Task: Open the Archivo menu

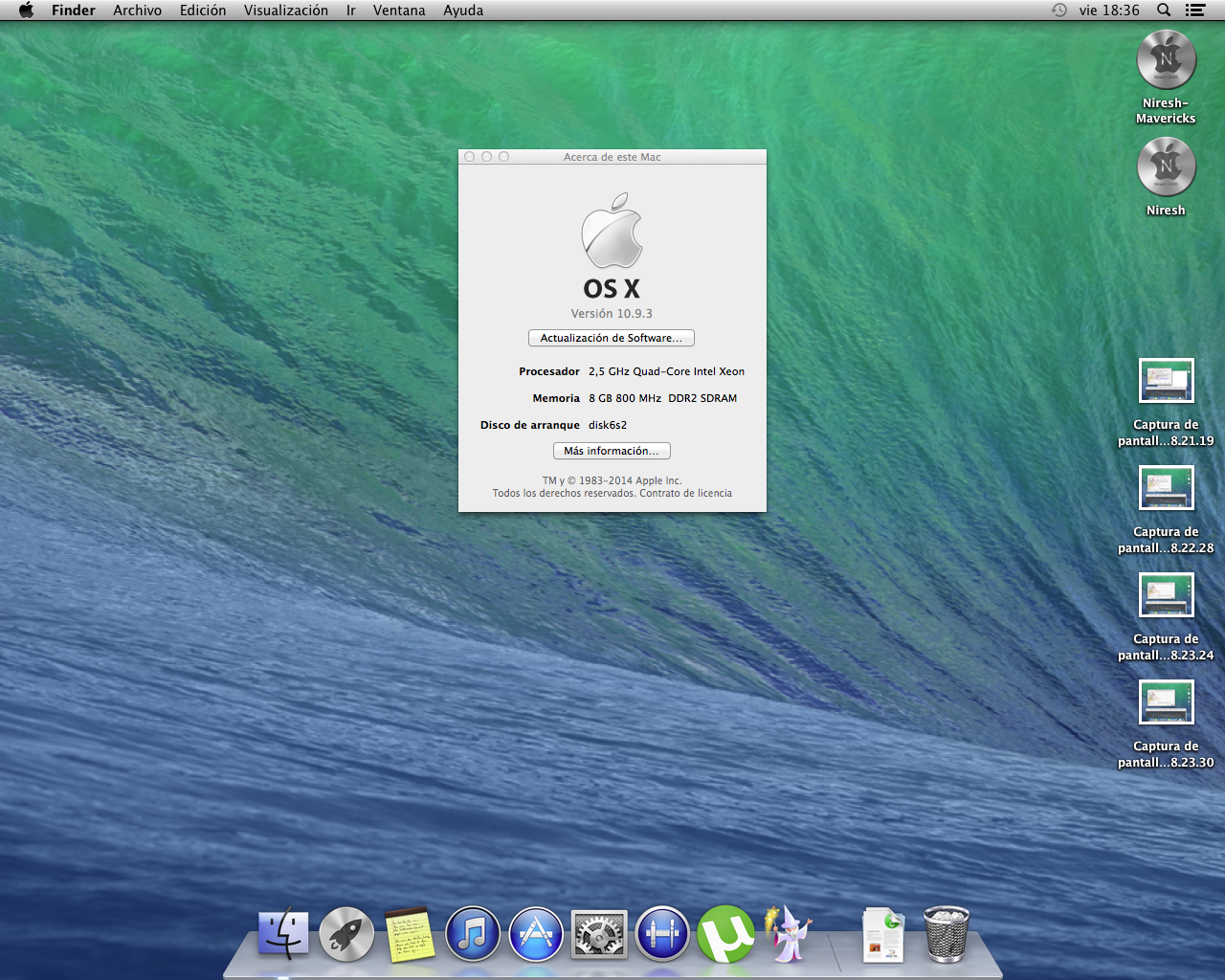Action: coord(138,11)
